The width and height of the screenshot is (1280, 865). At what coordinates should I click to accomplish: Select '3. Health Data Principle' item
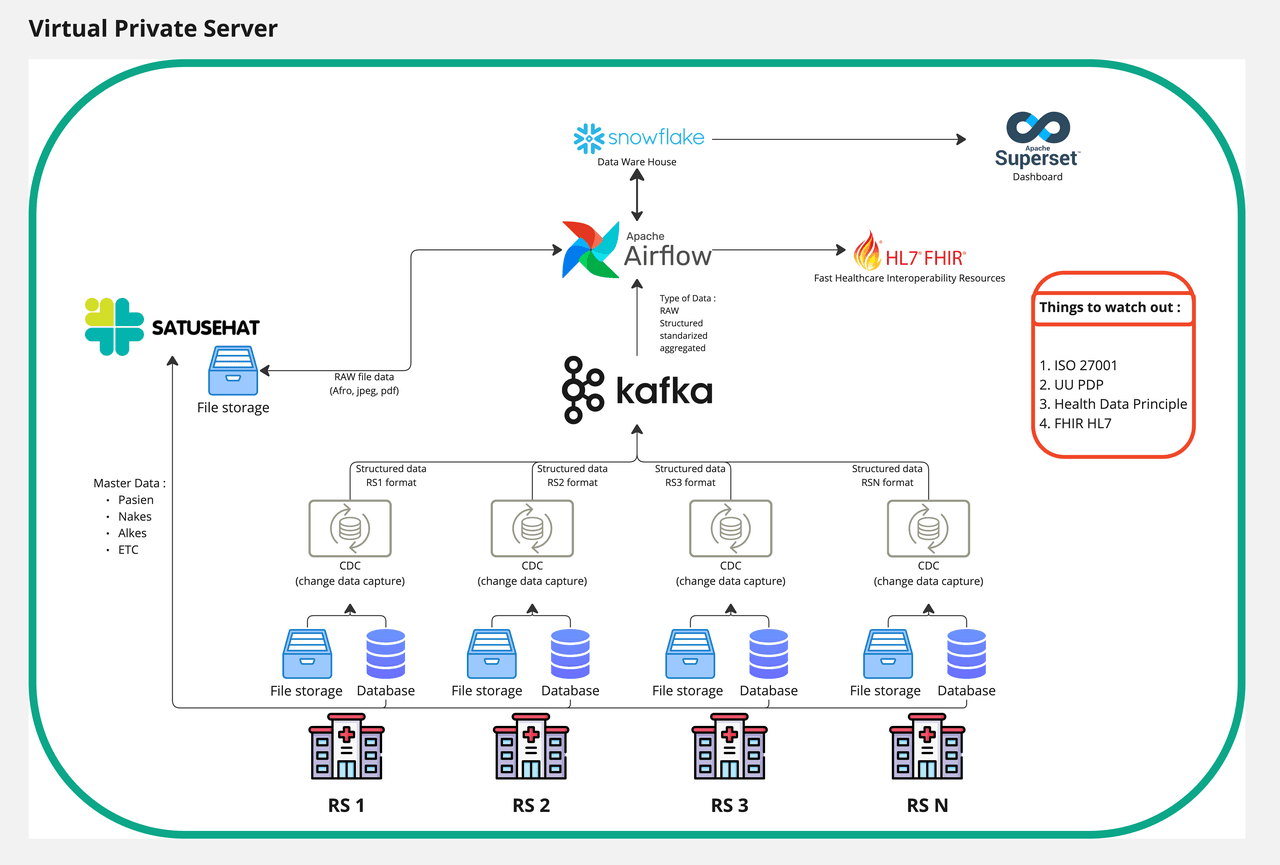(1113, 404)
